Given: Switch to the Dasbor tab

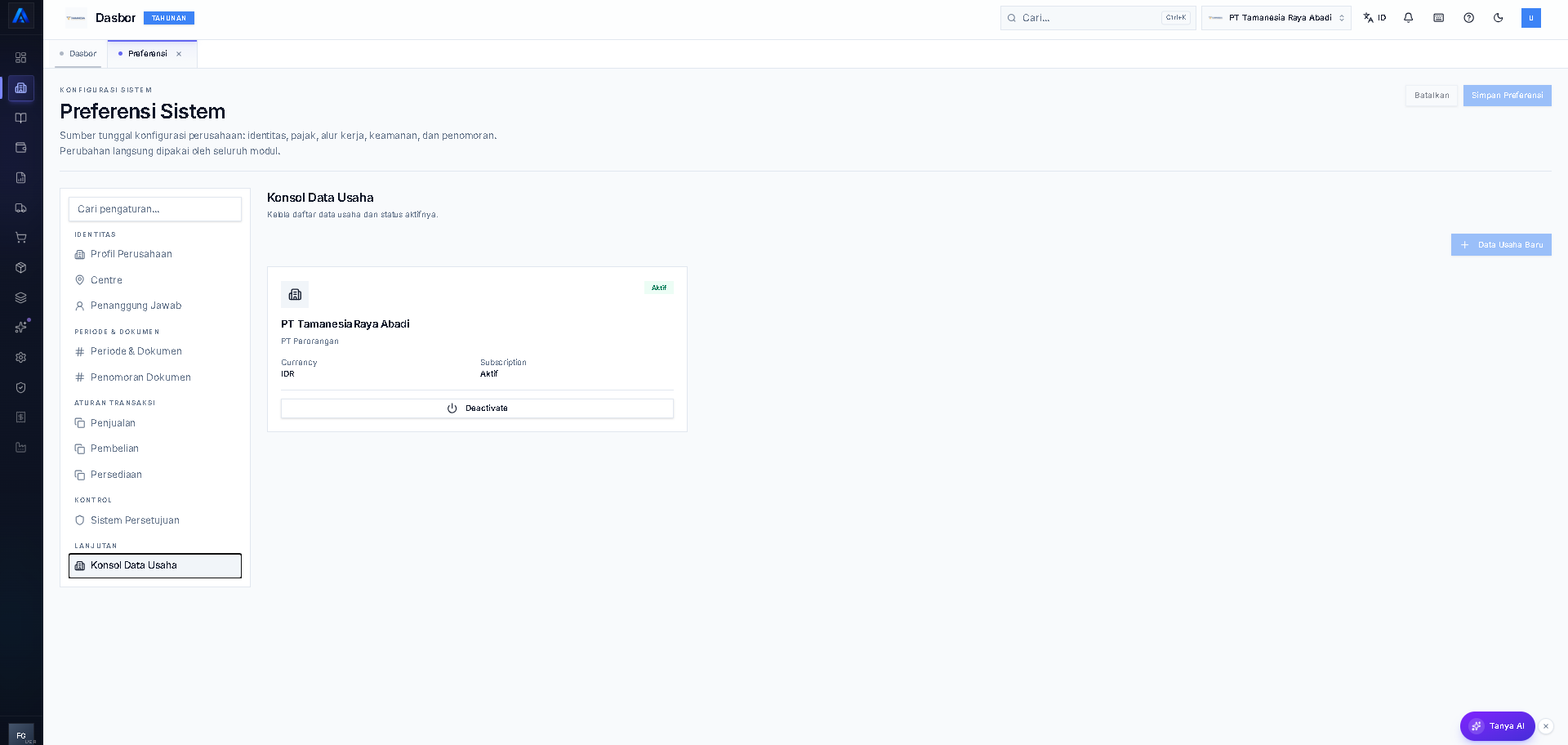Looking at the screenshot, I should [78, 54].
